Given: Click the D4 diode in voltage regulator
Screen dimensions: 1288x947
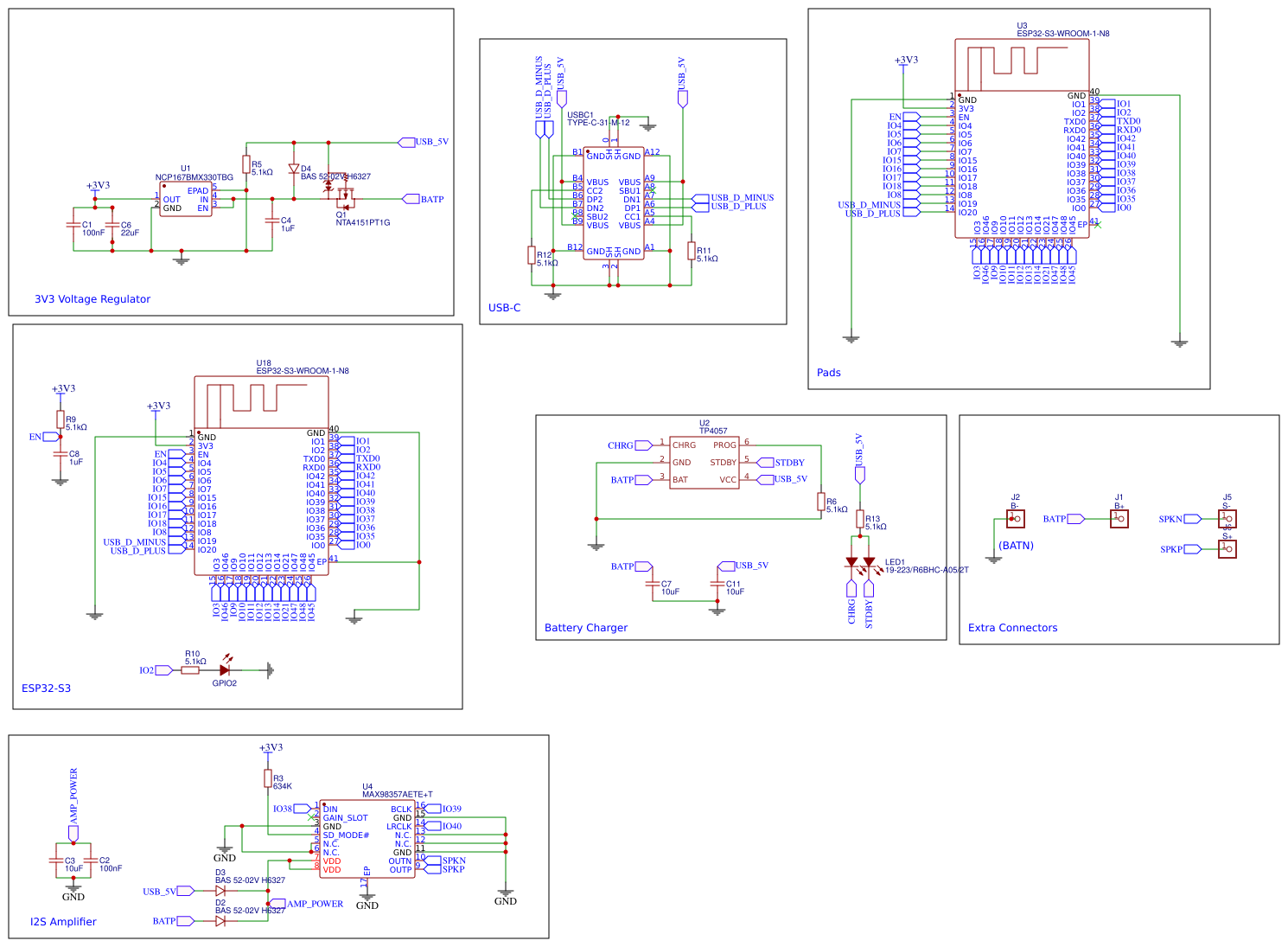Looking at the screenshot, I should click(294, 170).
